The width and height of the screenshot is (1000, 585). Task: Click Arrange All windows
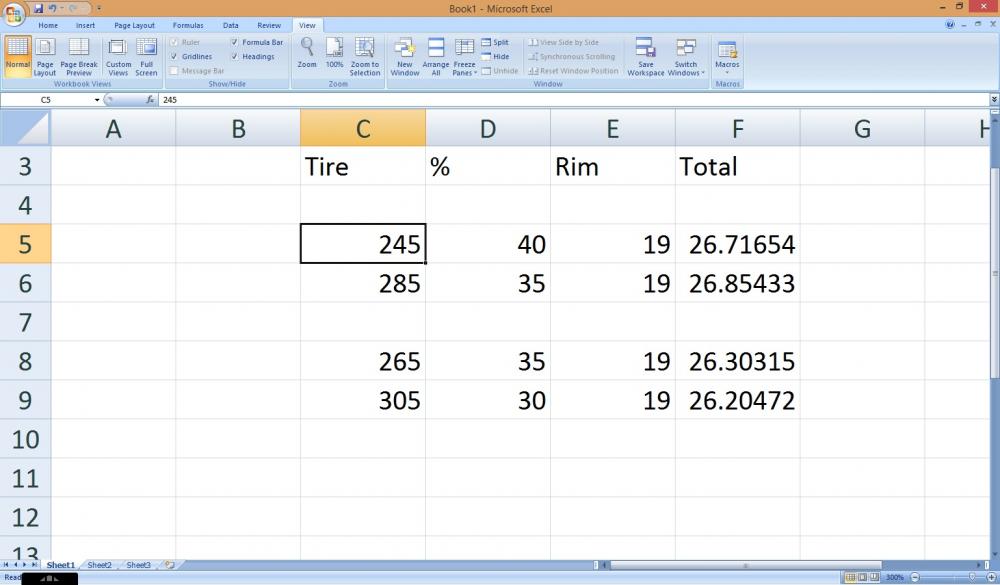pos(436,56)
